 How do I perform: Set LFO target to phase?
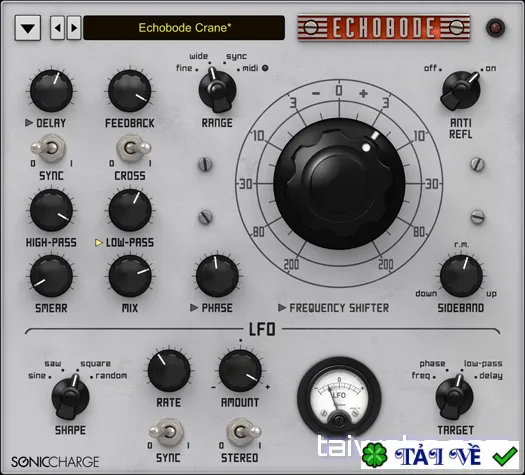click(x=432, y=364)
